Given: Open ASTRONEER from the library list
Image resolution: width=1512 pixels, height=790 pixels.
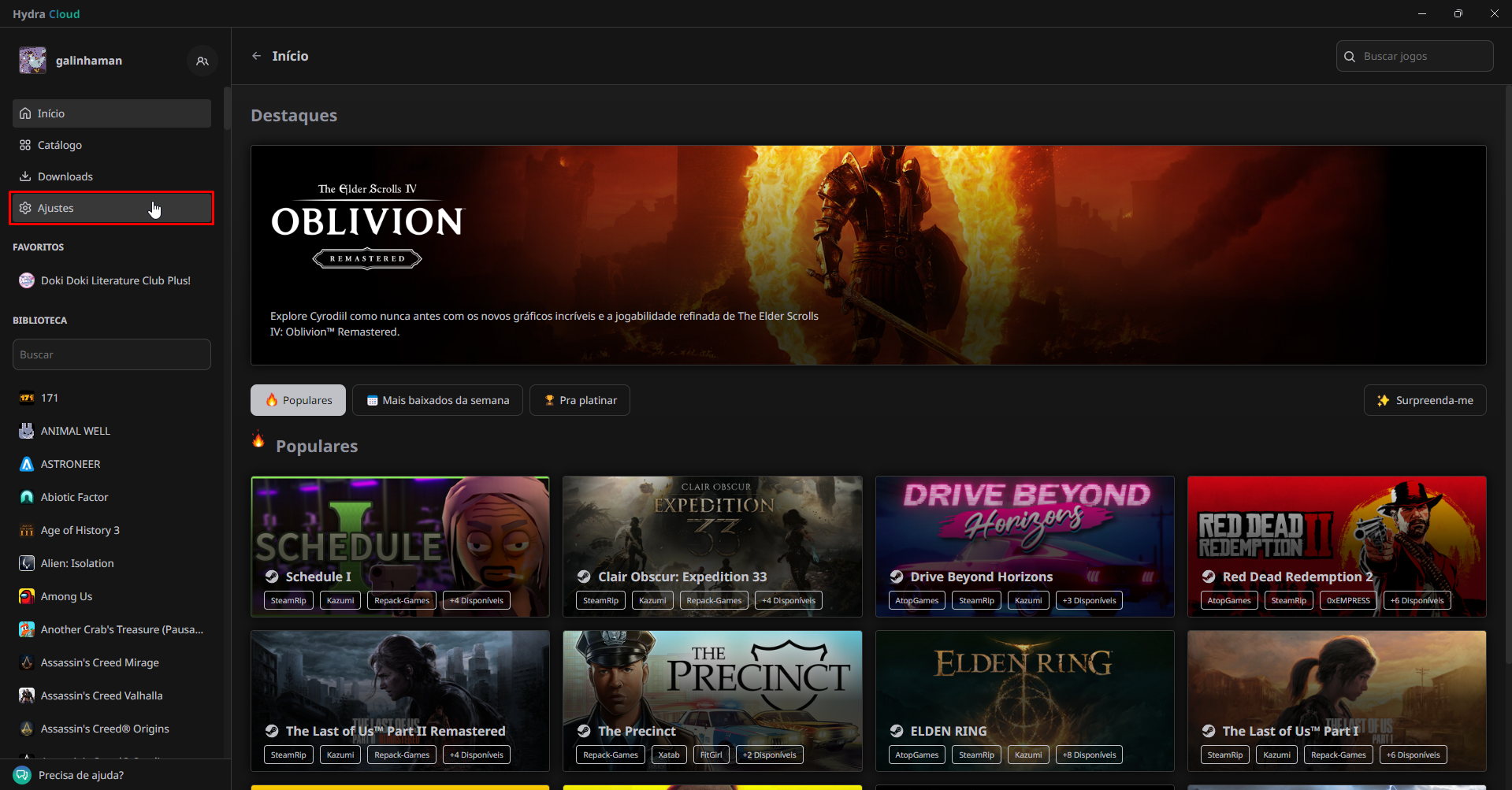Looking at the screenshot, I should (70, 464).
